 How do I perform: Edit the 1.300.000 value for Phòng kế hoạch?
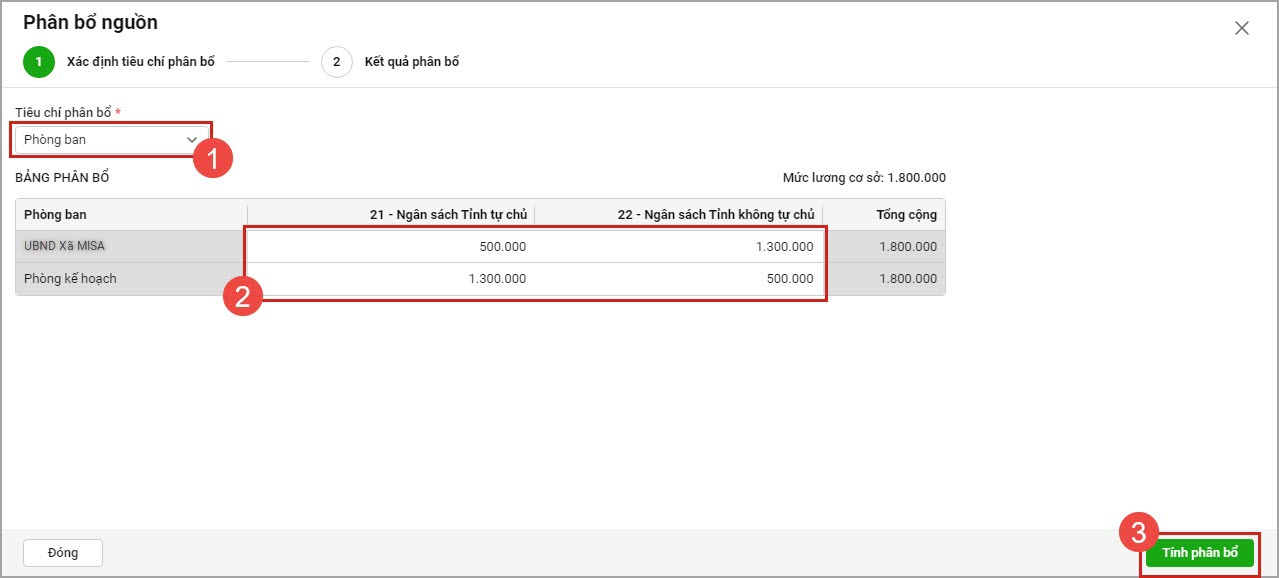click(392, 279)
